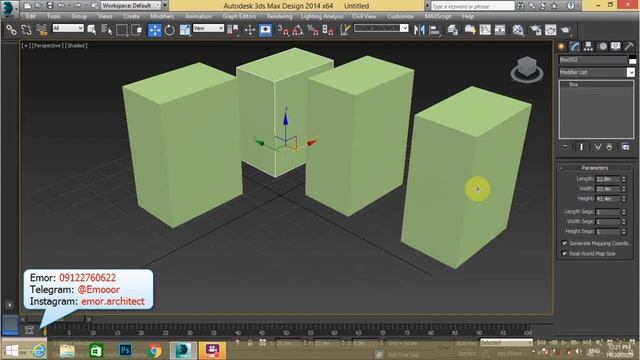
Task: Click the Render Production teapot icon
Action: tap(566, 30)
